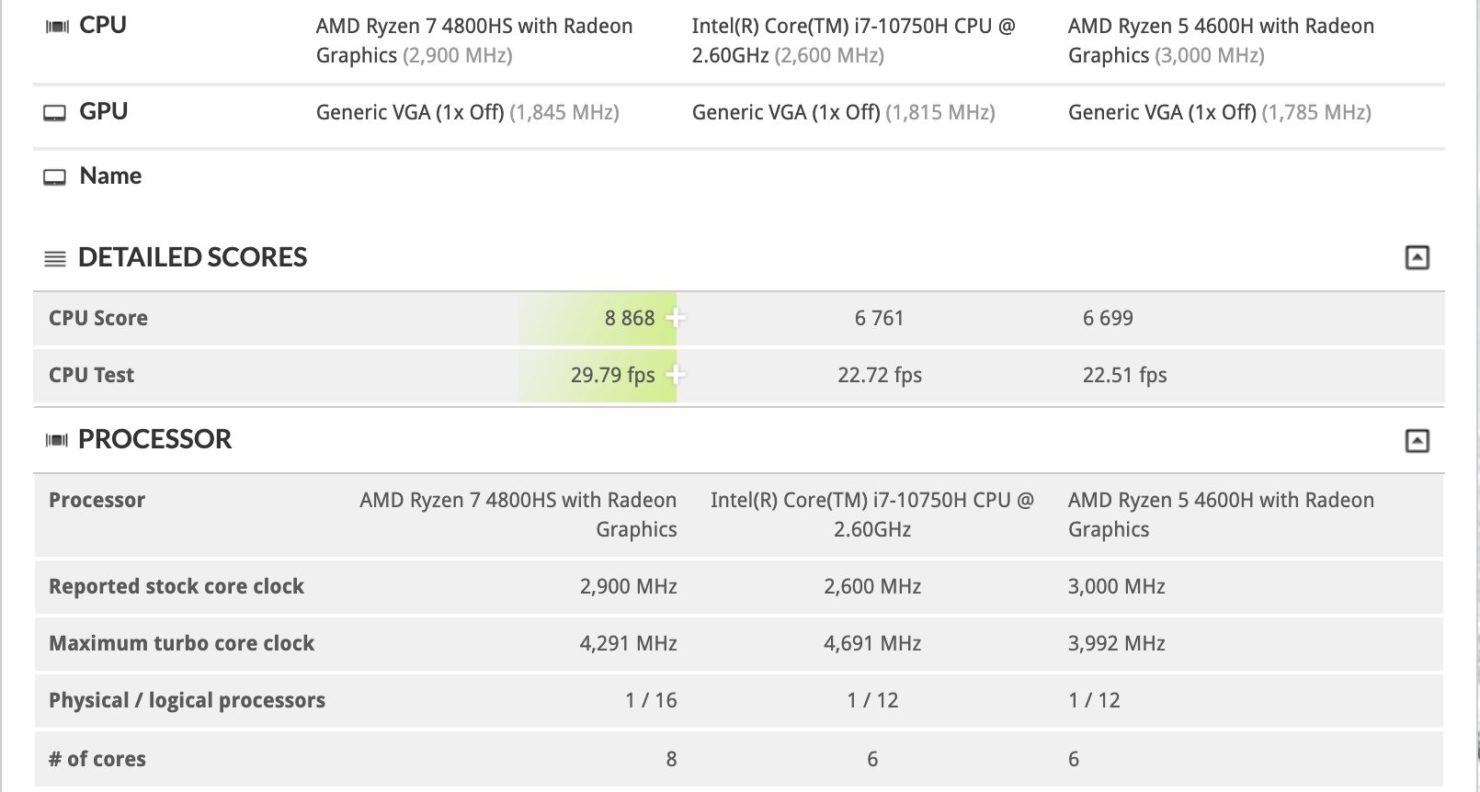Select the Intel Core i7-10750H CPU entry

pyautogui.click(x=853, y=41)
